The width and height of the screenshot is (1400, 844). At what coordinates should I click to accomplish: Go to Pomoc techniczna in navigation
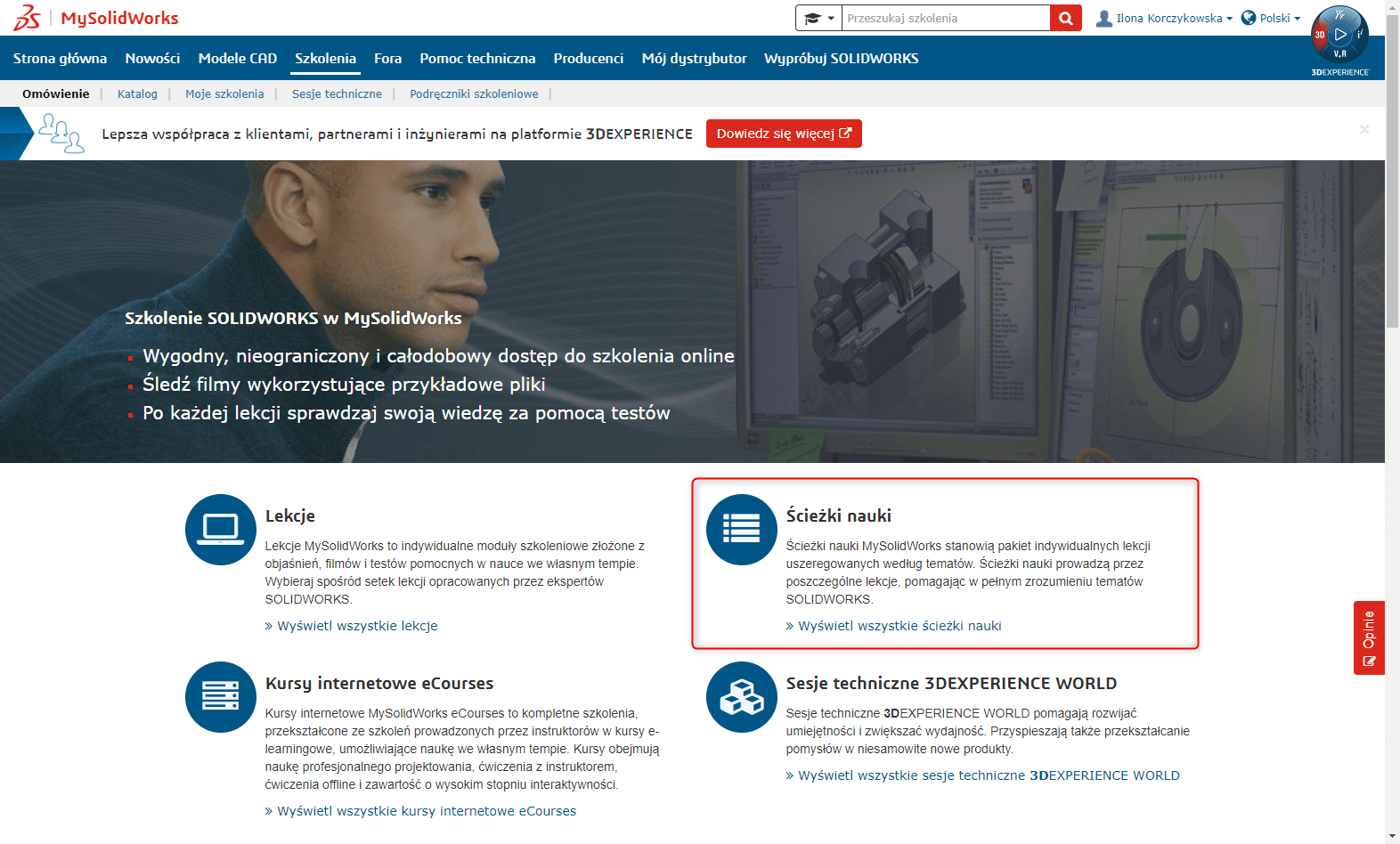pyautogui.click(x=477, y=59)
